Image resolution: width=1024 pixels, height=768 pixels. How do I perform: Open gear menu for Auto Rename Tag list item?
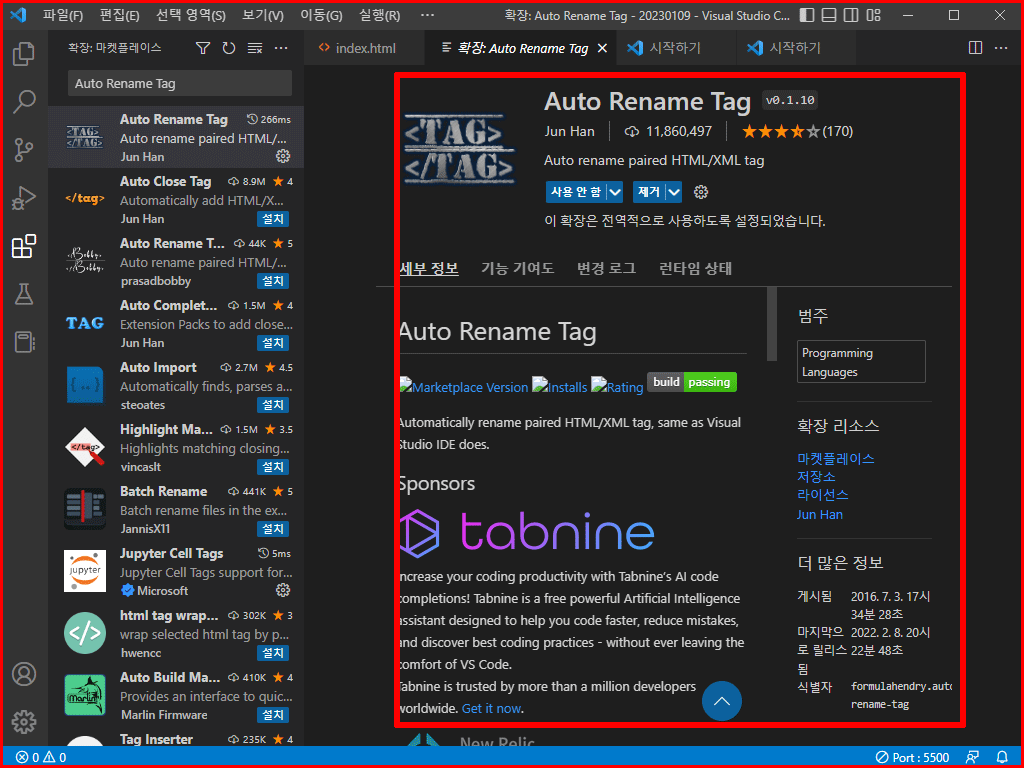(x=283, y=156)
